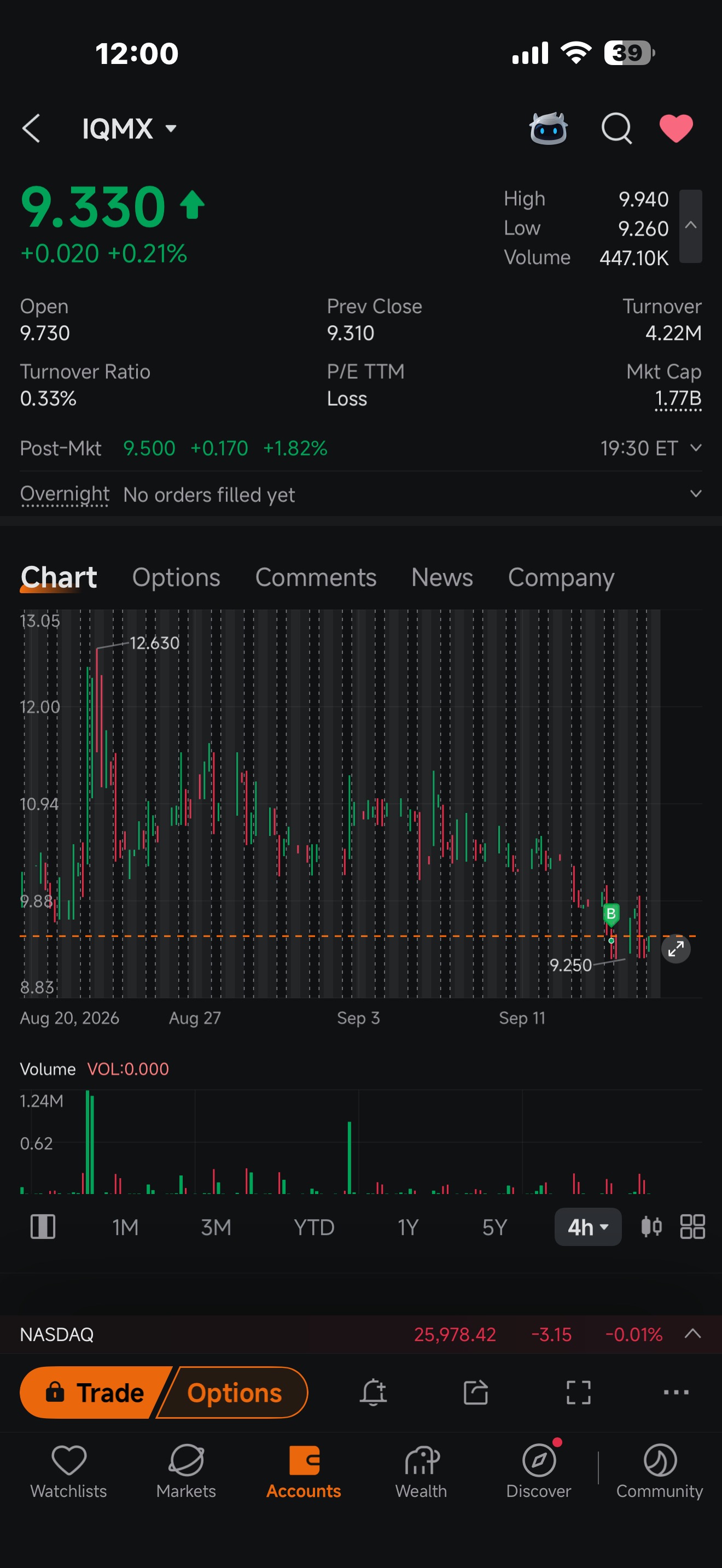Toggle the chart split-panel layout icon
This screenshot has width=722, height=1568.
pos(43,1226)
